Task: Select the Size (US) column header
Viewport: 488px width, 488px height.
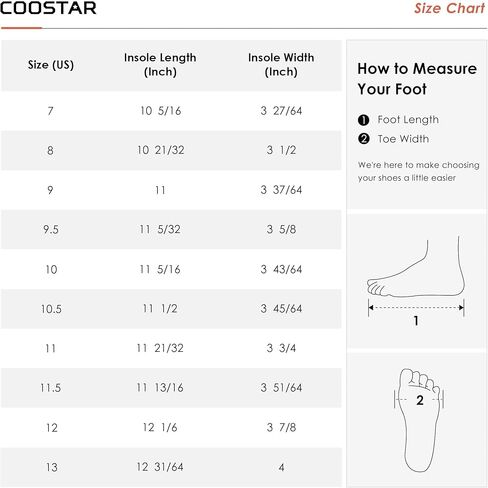Action: 51,65
